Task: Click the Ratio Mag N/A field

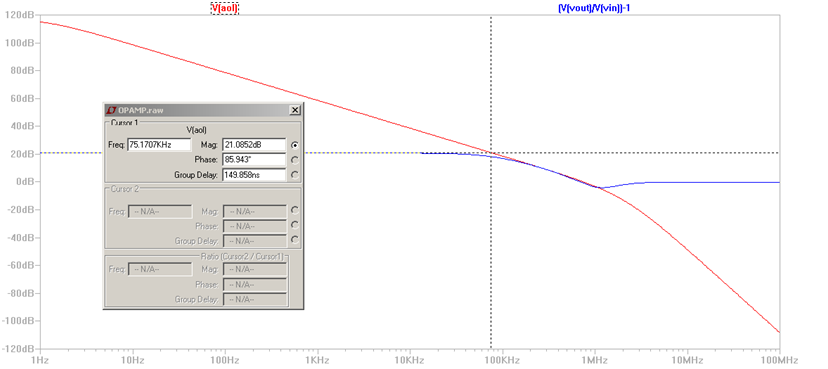Action: coord(255,269)
